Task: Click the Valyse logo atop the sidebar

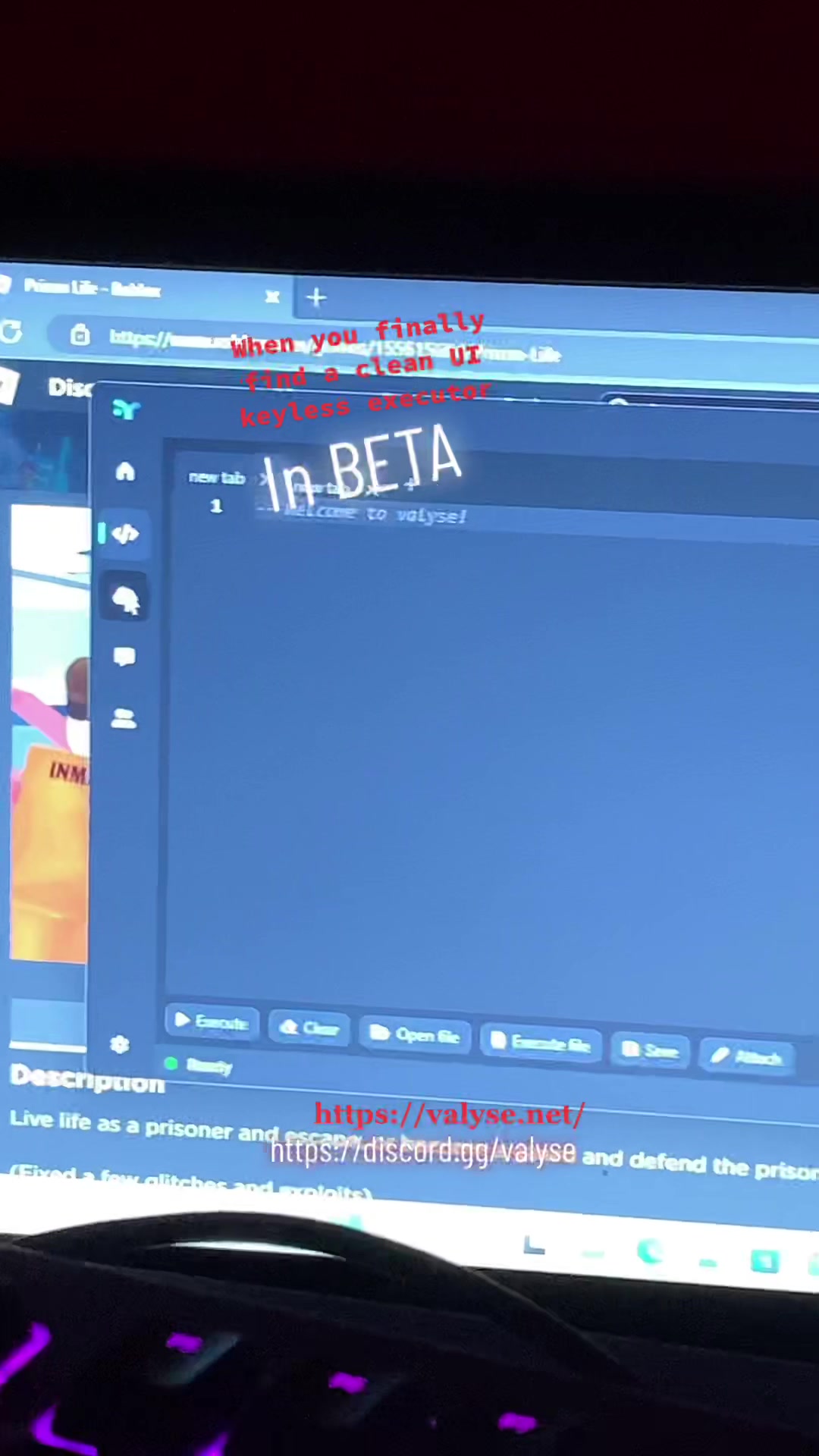Action: pyautogui.click(x=126, y=410)
